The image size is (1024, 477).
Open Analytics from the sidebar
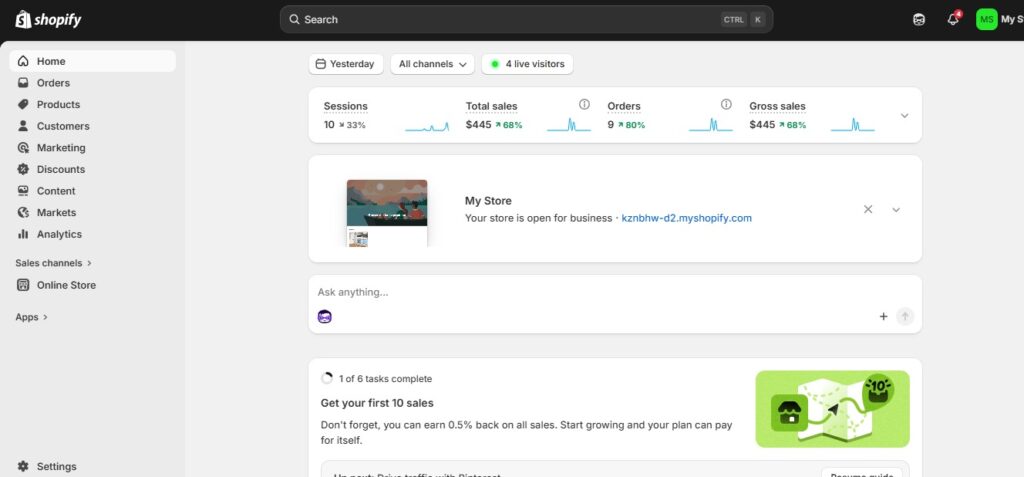pos(59,234)
